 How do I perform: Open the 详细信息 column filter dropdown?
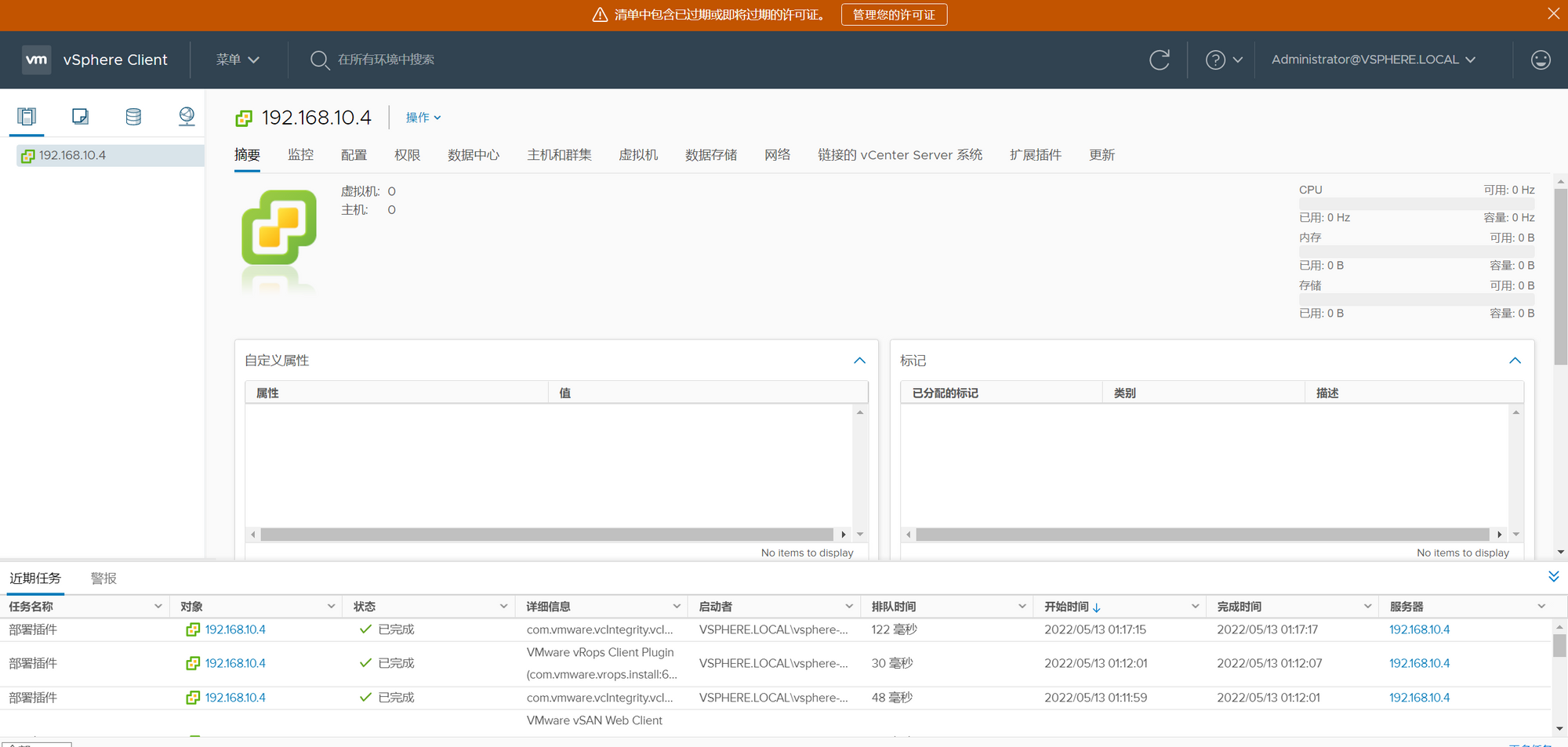[x=677, y=607]
